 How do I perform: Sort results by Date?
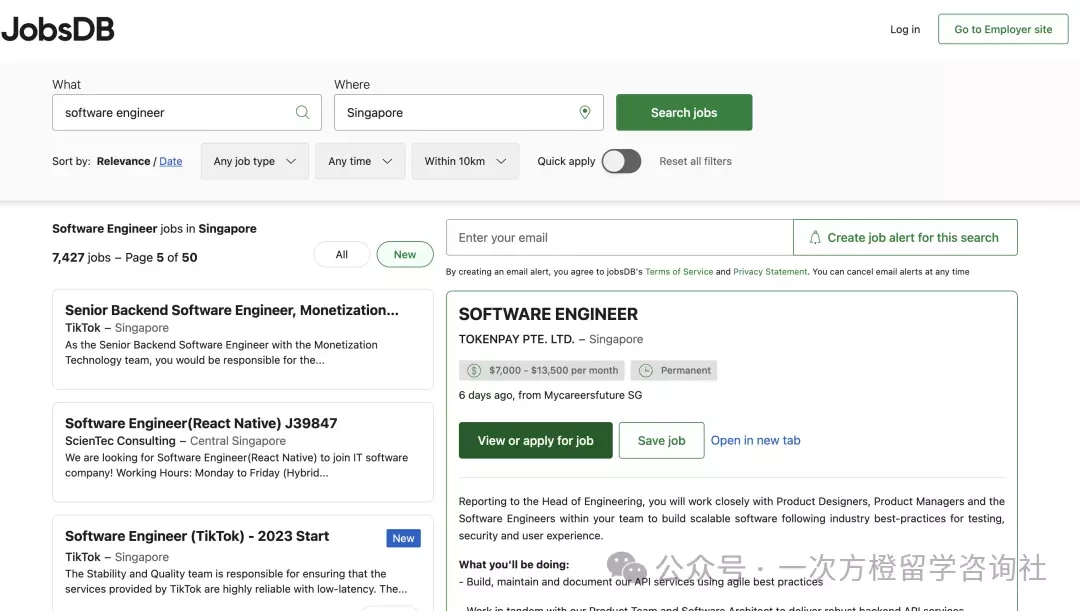[171, 161]
